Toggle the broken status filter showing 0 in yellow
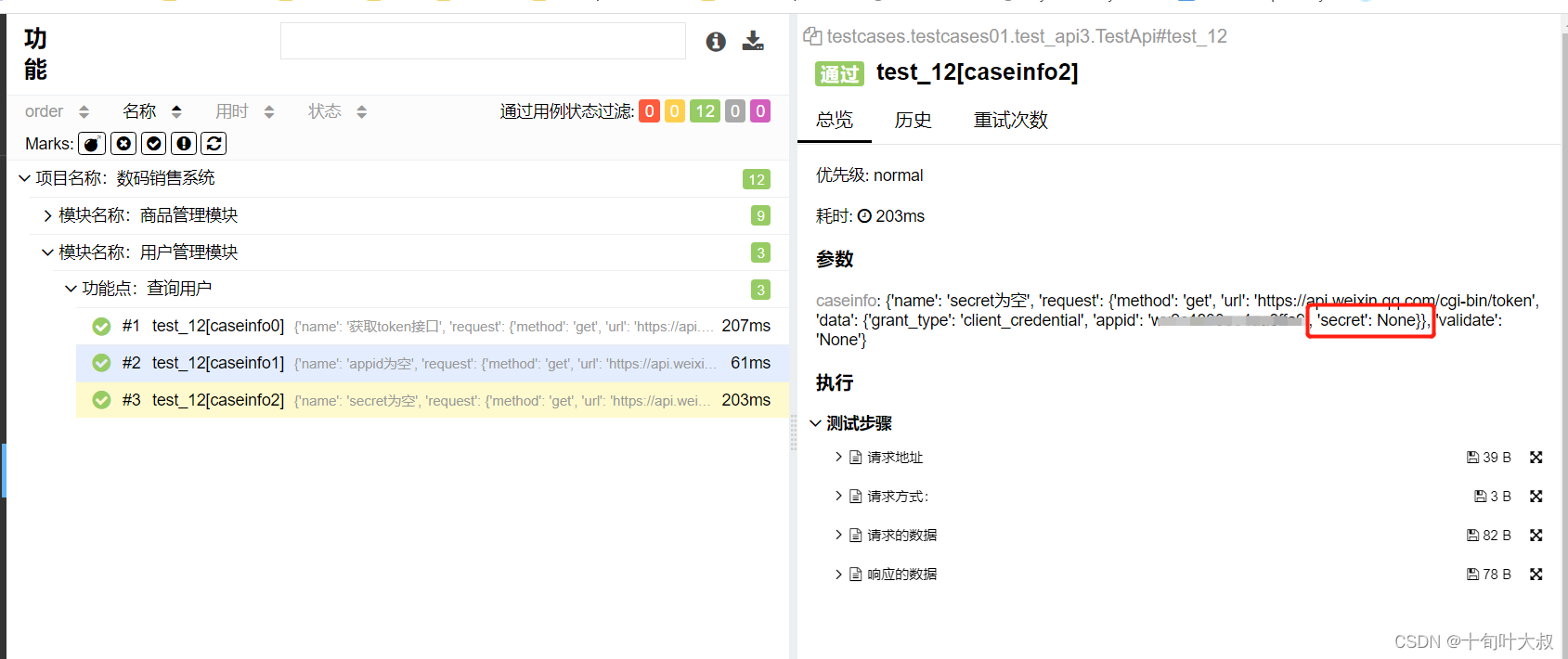 (675, 111)
